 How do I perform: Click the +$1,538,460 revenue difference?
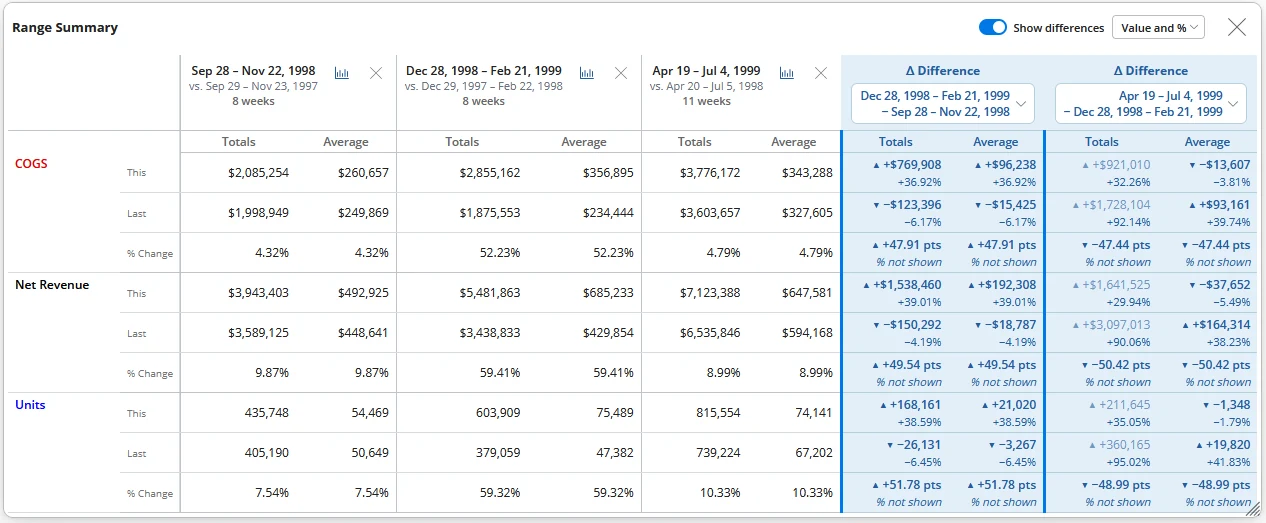point(908,285)
